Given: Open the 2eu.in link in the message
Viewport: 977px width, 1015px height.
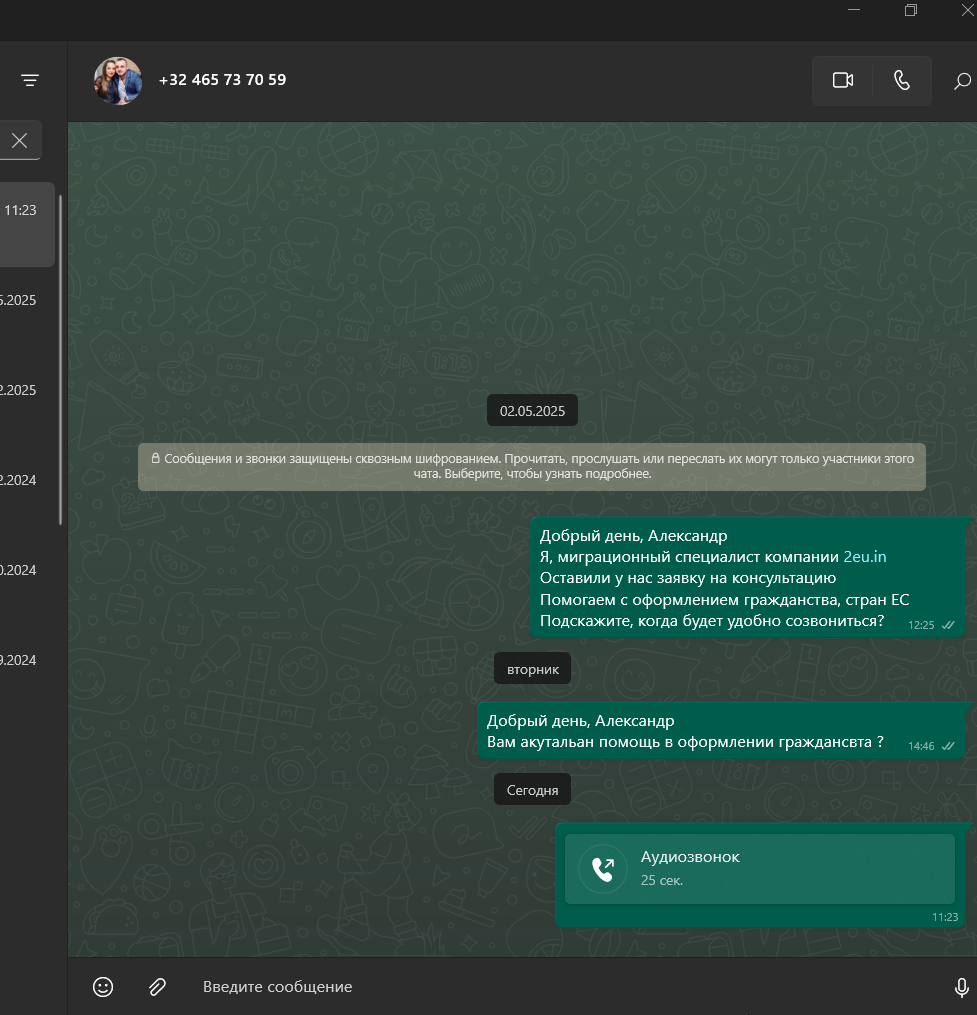Looking at the screenshot, I should point(864,557).
